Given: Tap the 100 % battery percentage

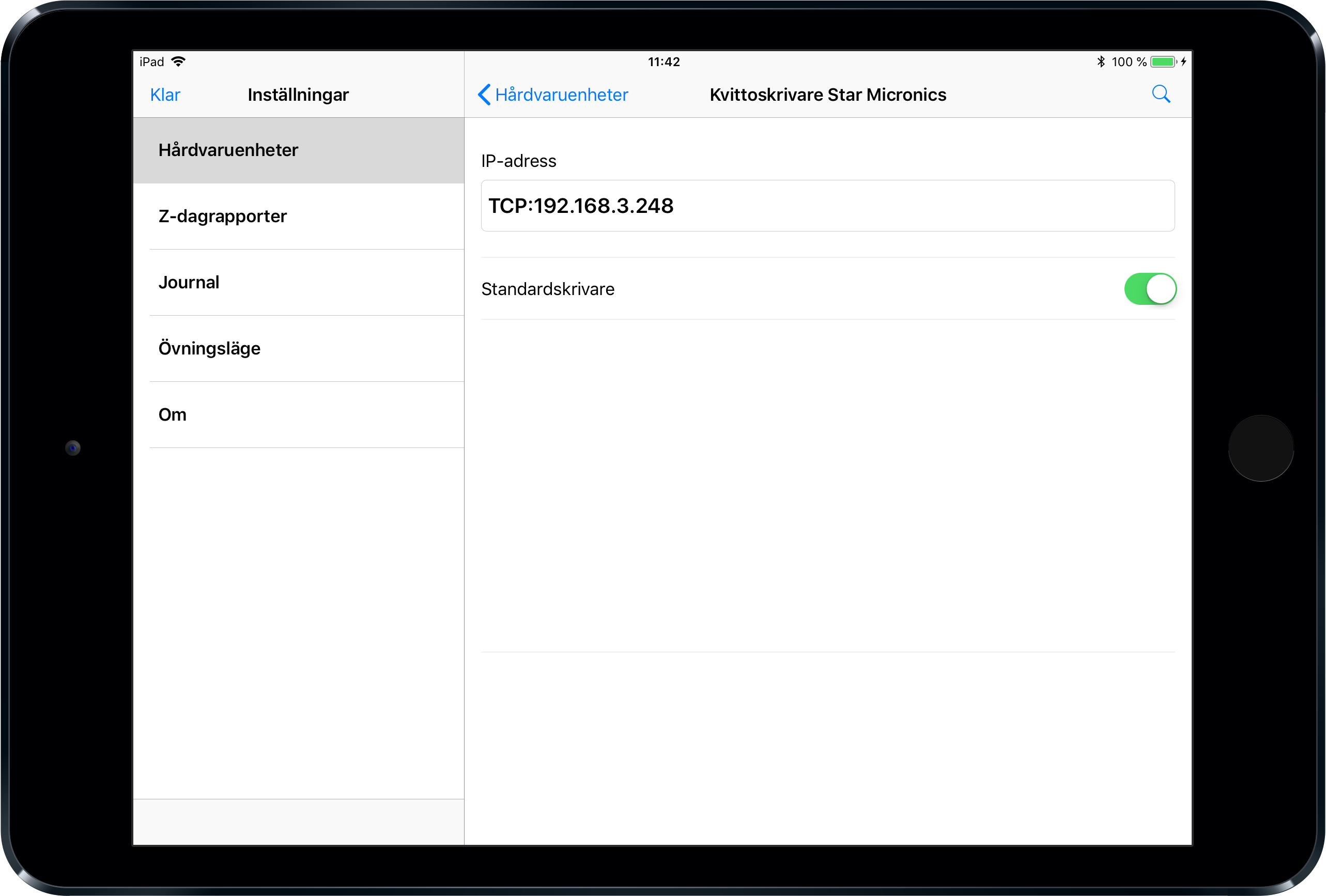Looking at the screenshot, I should tap(1129, 61).
